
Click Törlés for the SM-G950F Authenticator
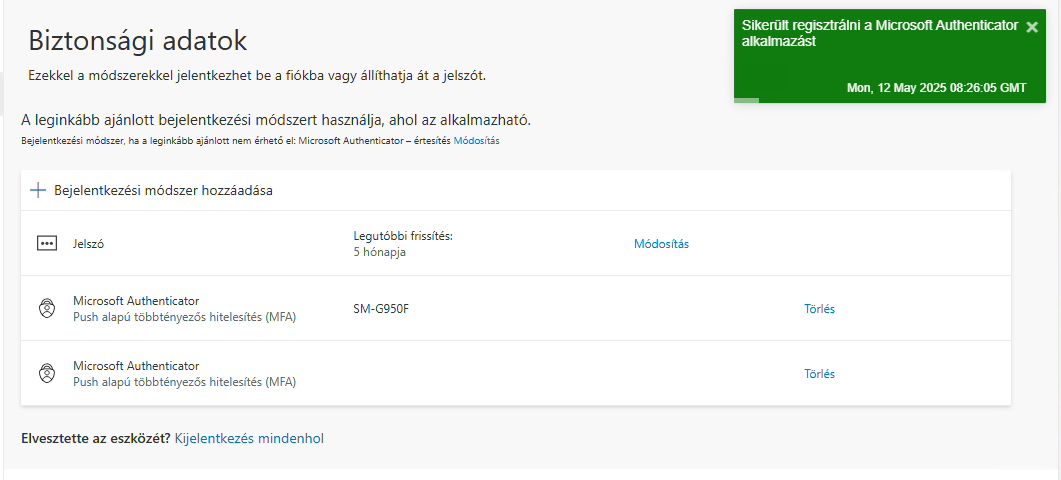pyautogui.click(x=819, y=309)
